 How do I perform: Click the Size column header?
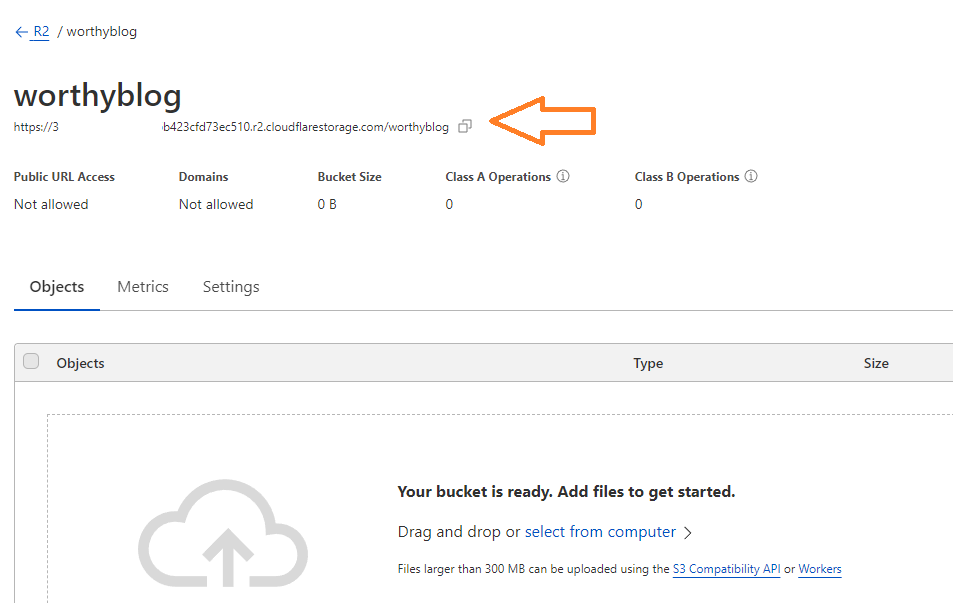876,364
